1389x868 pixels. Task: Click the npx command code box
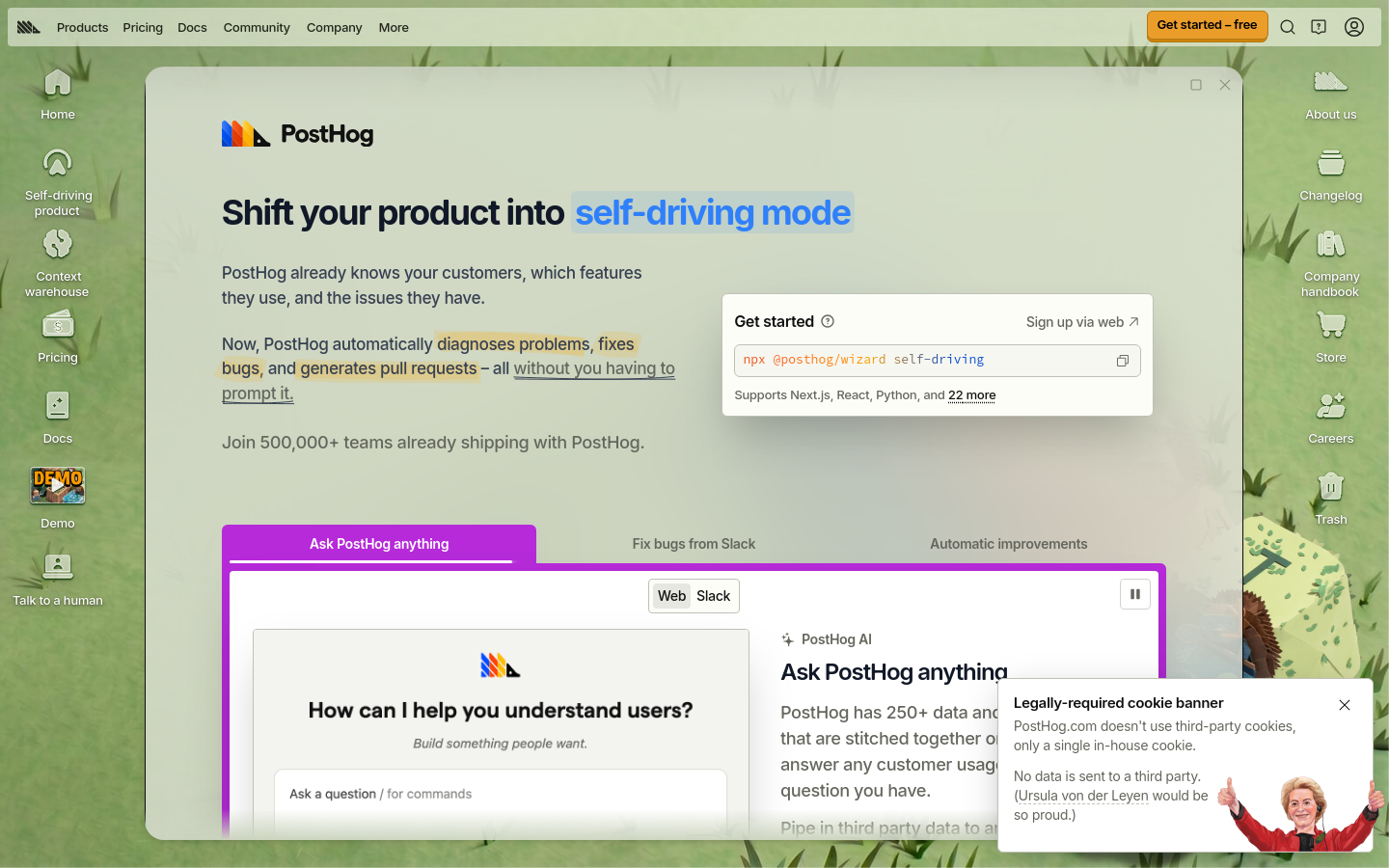click(938, 361)
